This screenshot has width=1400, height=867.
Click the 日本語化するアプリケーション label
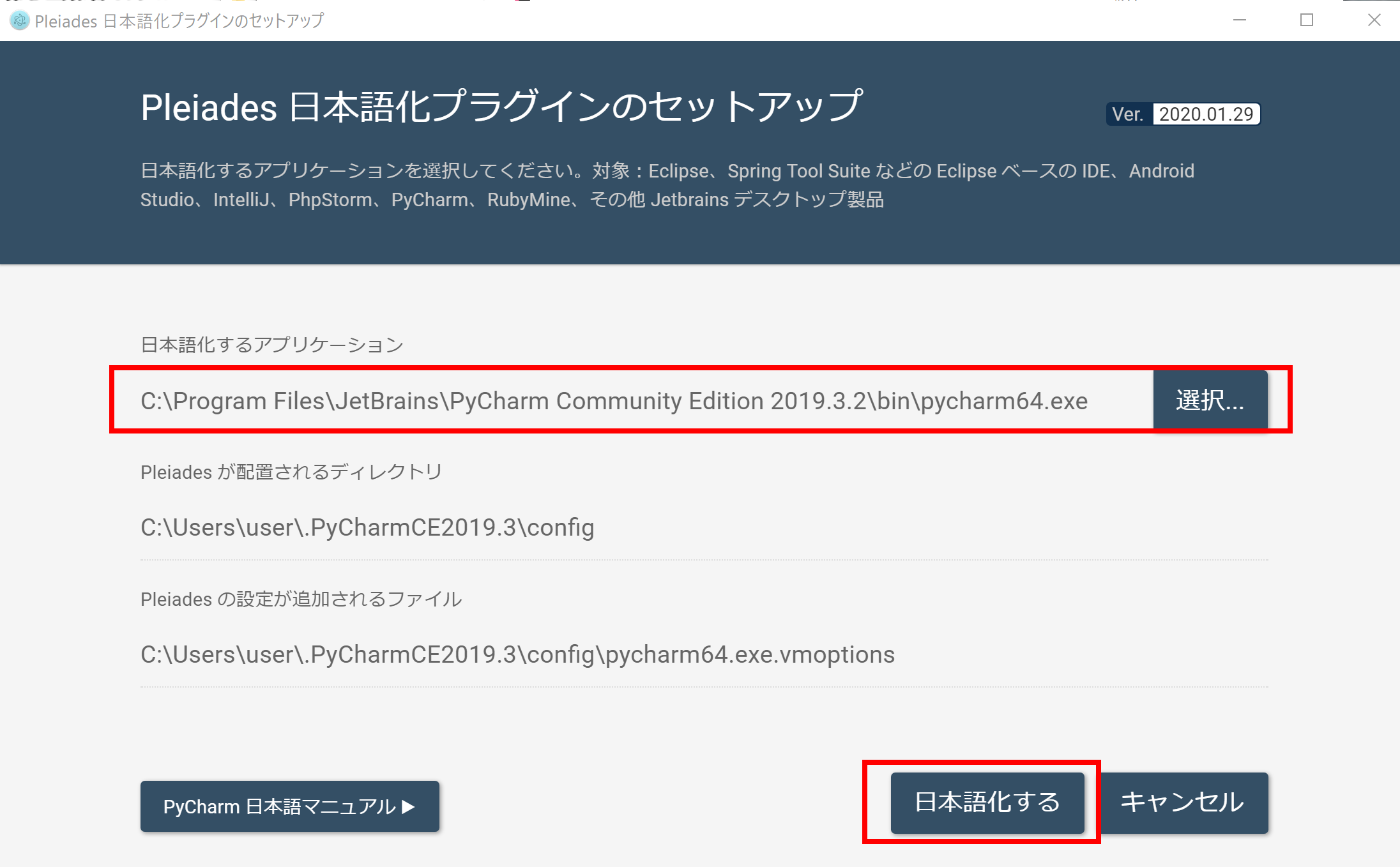click(272, 345)
